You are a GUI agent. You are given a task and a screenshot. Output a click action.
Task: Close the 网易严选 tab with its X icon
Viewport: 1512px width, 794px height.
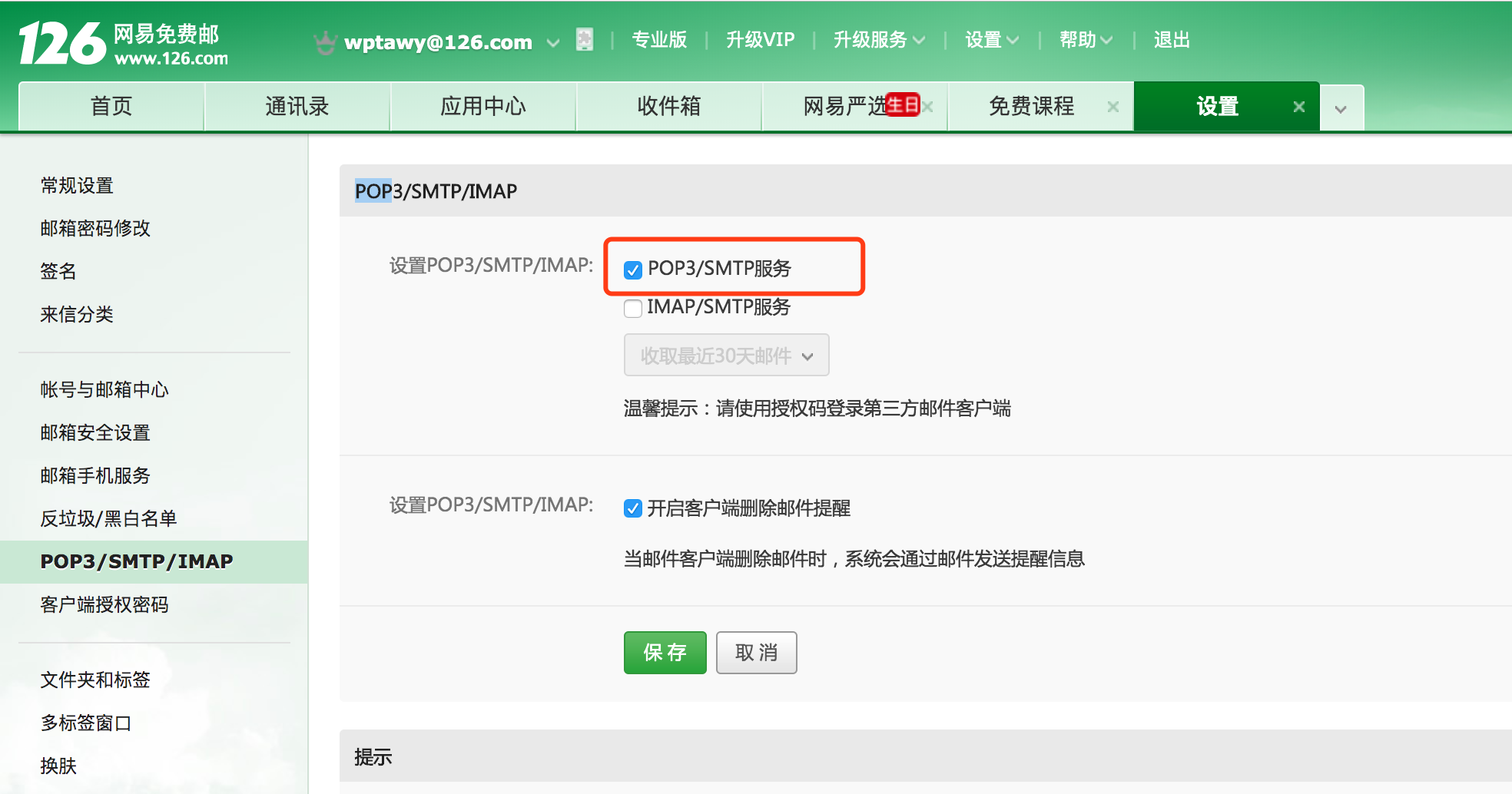click(928, 107)
